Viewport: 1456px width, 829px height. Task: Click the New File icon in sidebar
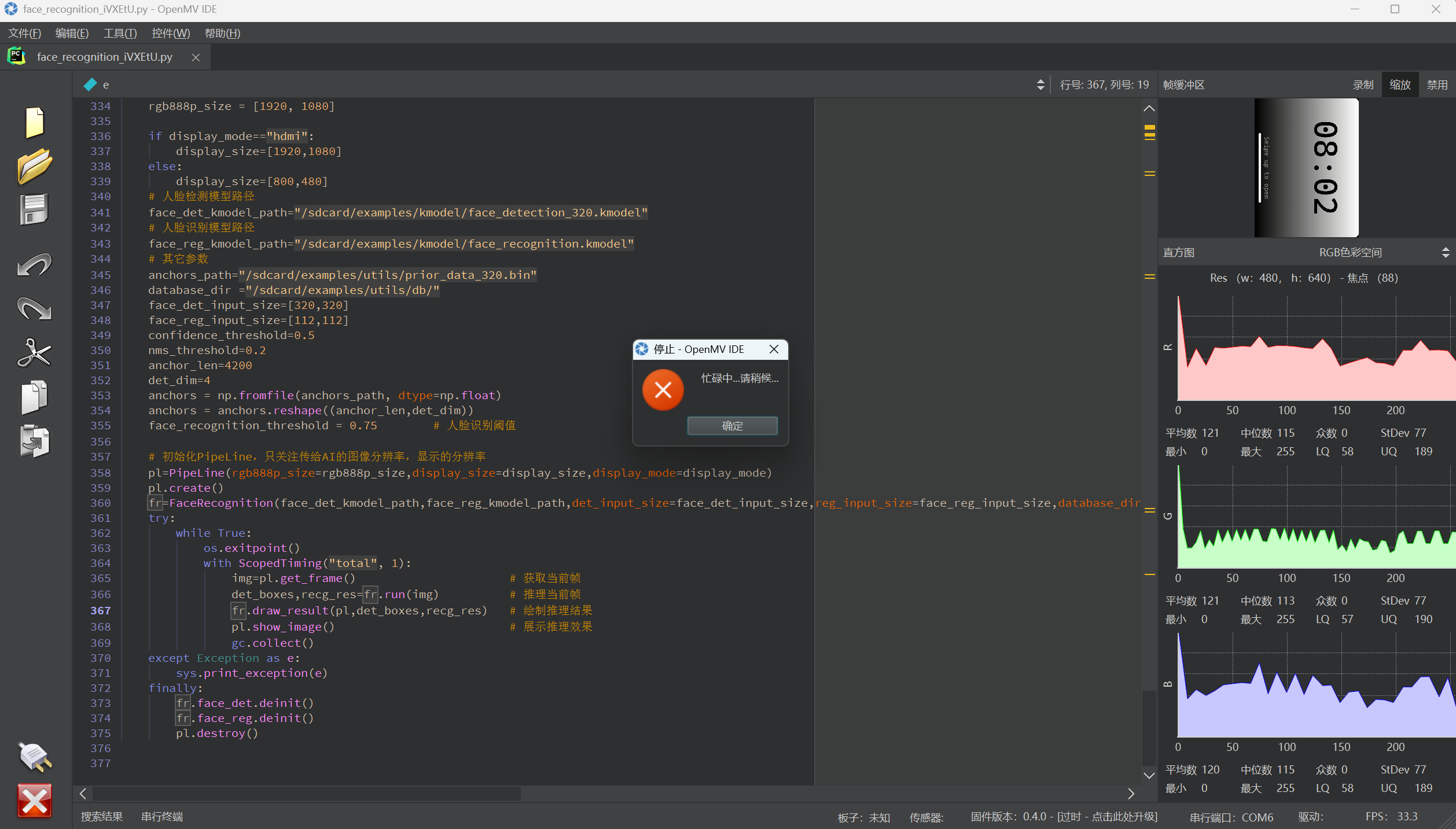[35, 122]
